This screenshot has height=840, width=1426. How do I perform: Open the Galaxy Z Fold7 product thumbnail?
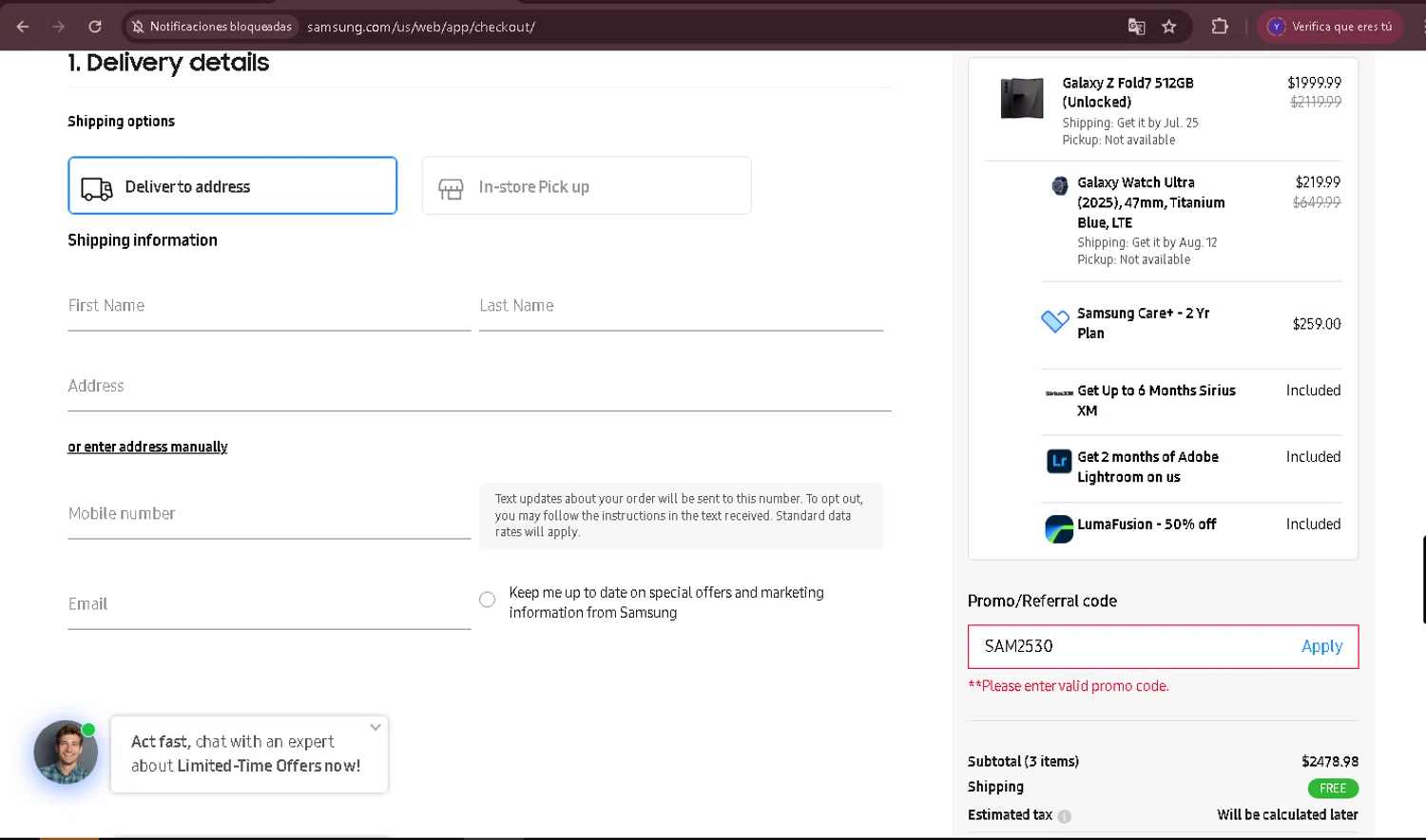[1022, 98]
